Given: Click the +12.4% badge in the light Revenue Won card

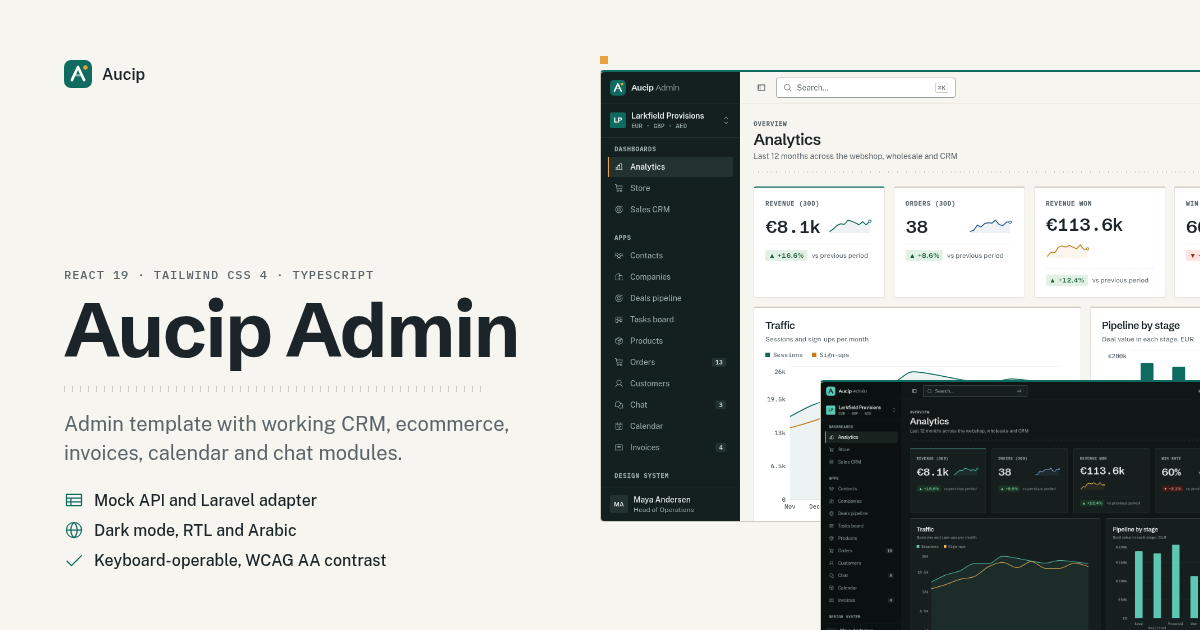Looking at the screenshot, I should (x=1066, y=280).
